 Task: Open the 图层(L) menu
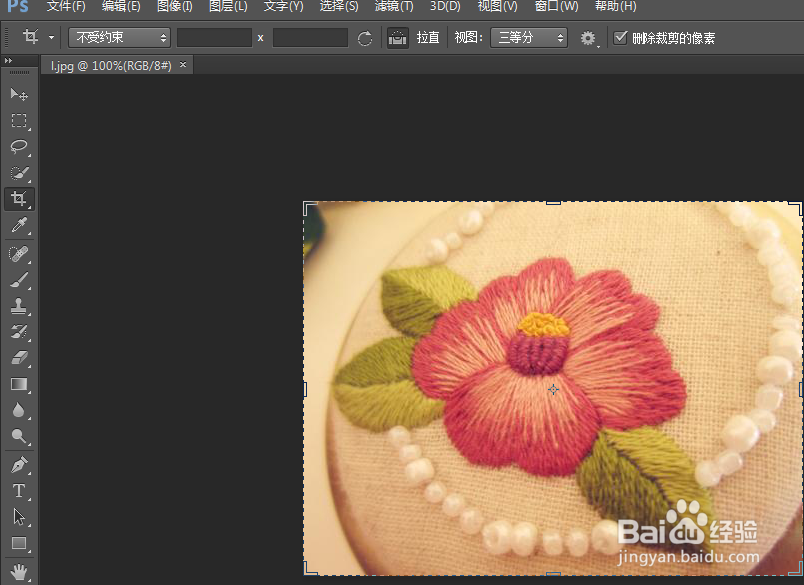pos(228,6)
